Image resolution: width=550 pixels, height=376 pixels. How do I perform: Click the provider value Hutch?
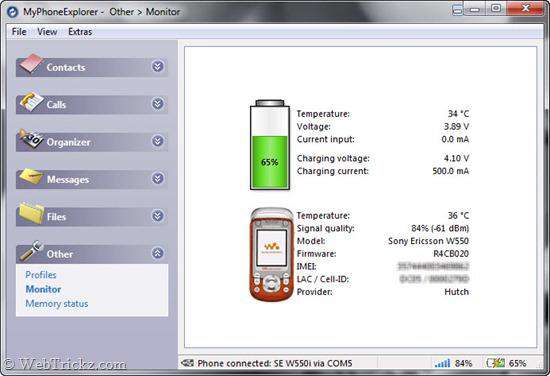(457, 292)
